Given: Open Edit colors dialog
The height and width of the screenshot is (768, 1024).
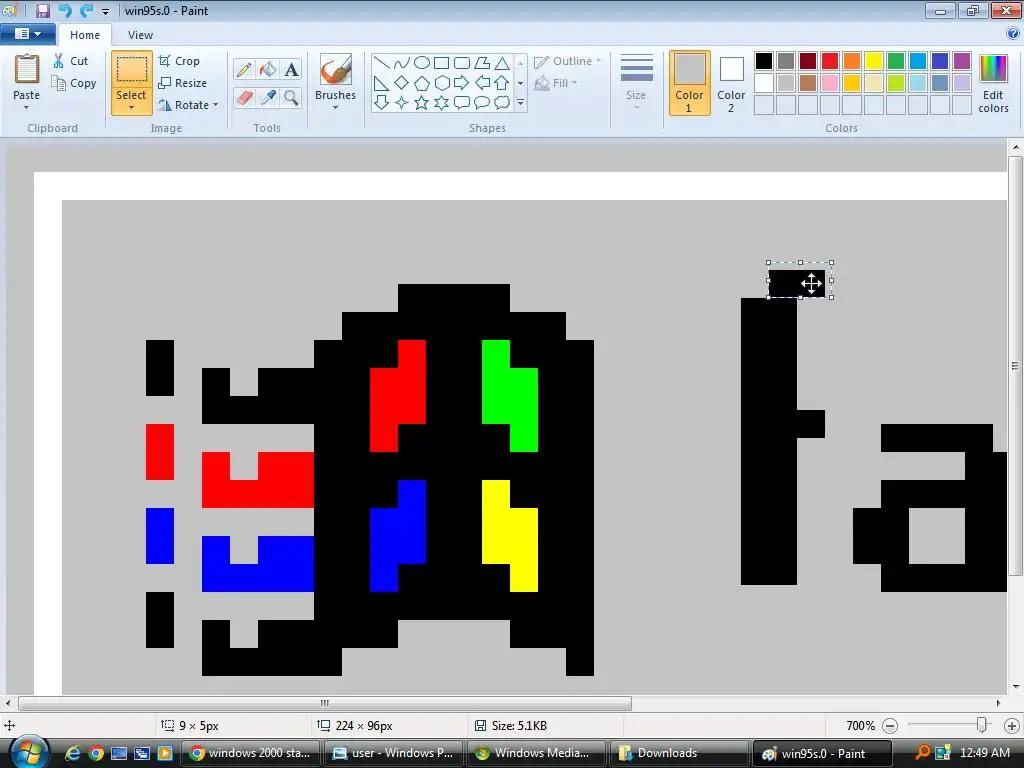Looking at the screenshot, I should (993, 84).
